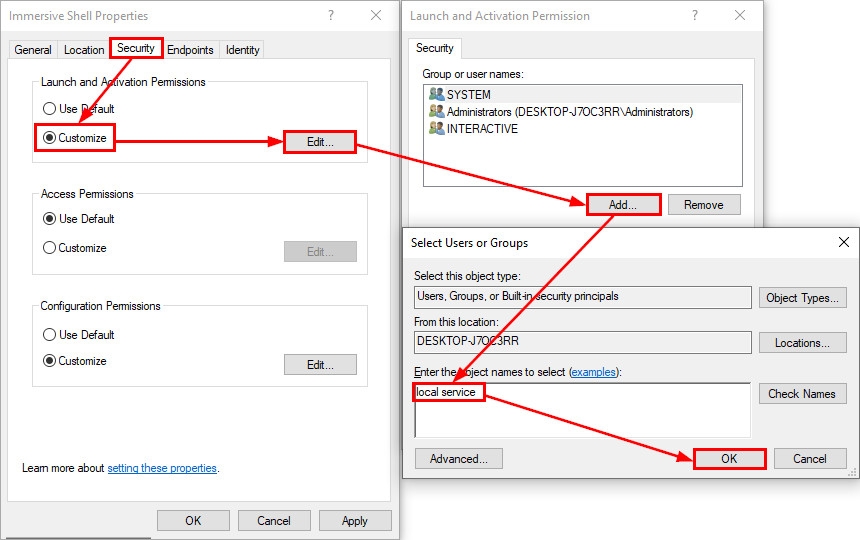This screenshot has width=860, height=540.
Task: Open the Advanced user search options
Action: (459, 459)
